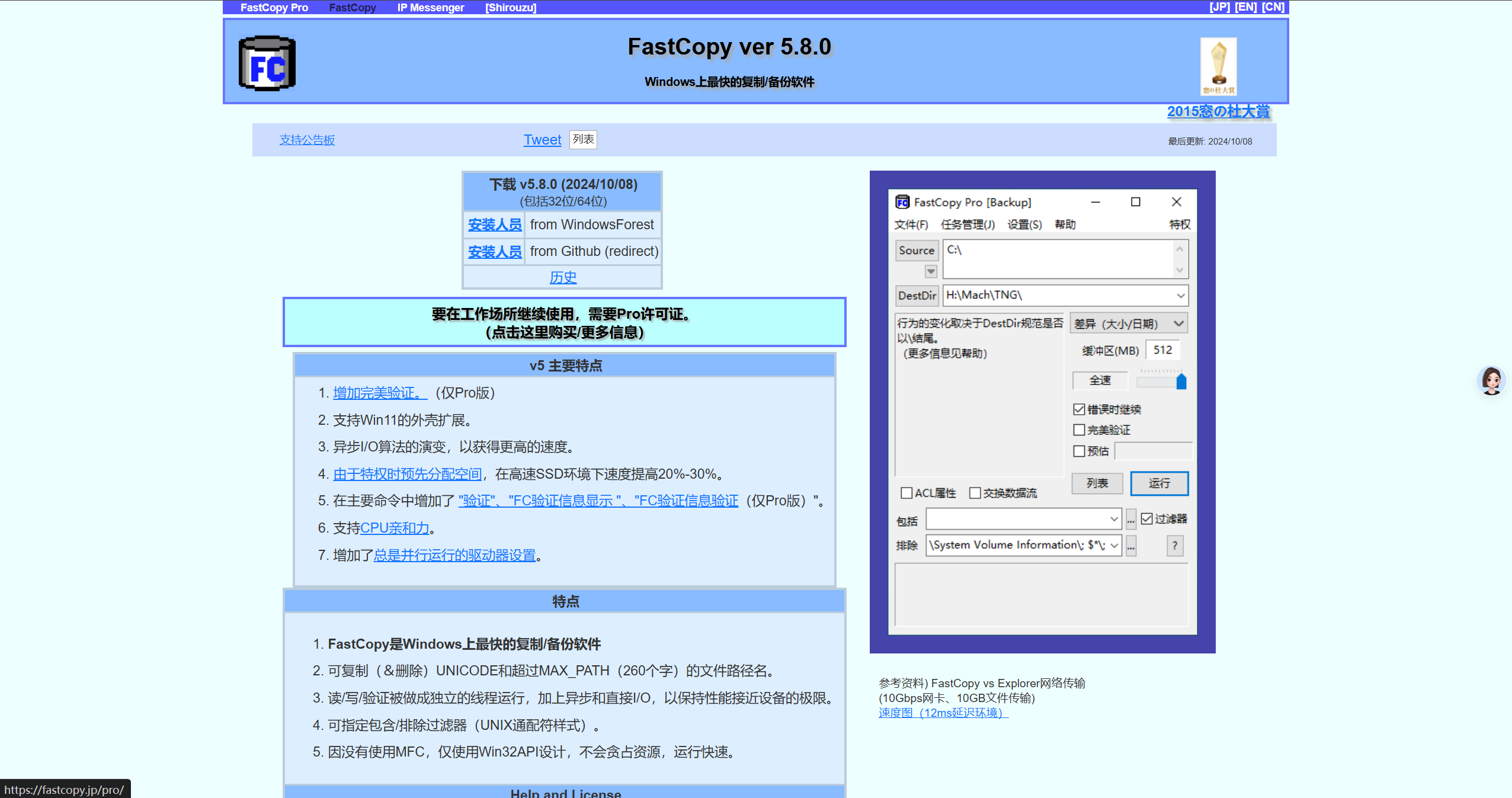
Task: Click the help question mark button
Action: [x=1174, y=545]
